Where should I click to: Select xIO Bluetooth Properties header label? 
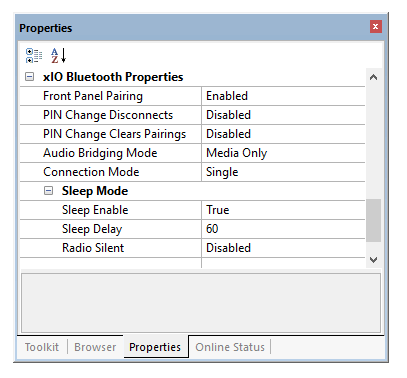pos(113,77)
